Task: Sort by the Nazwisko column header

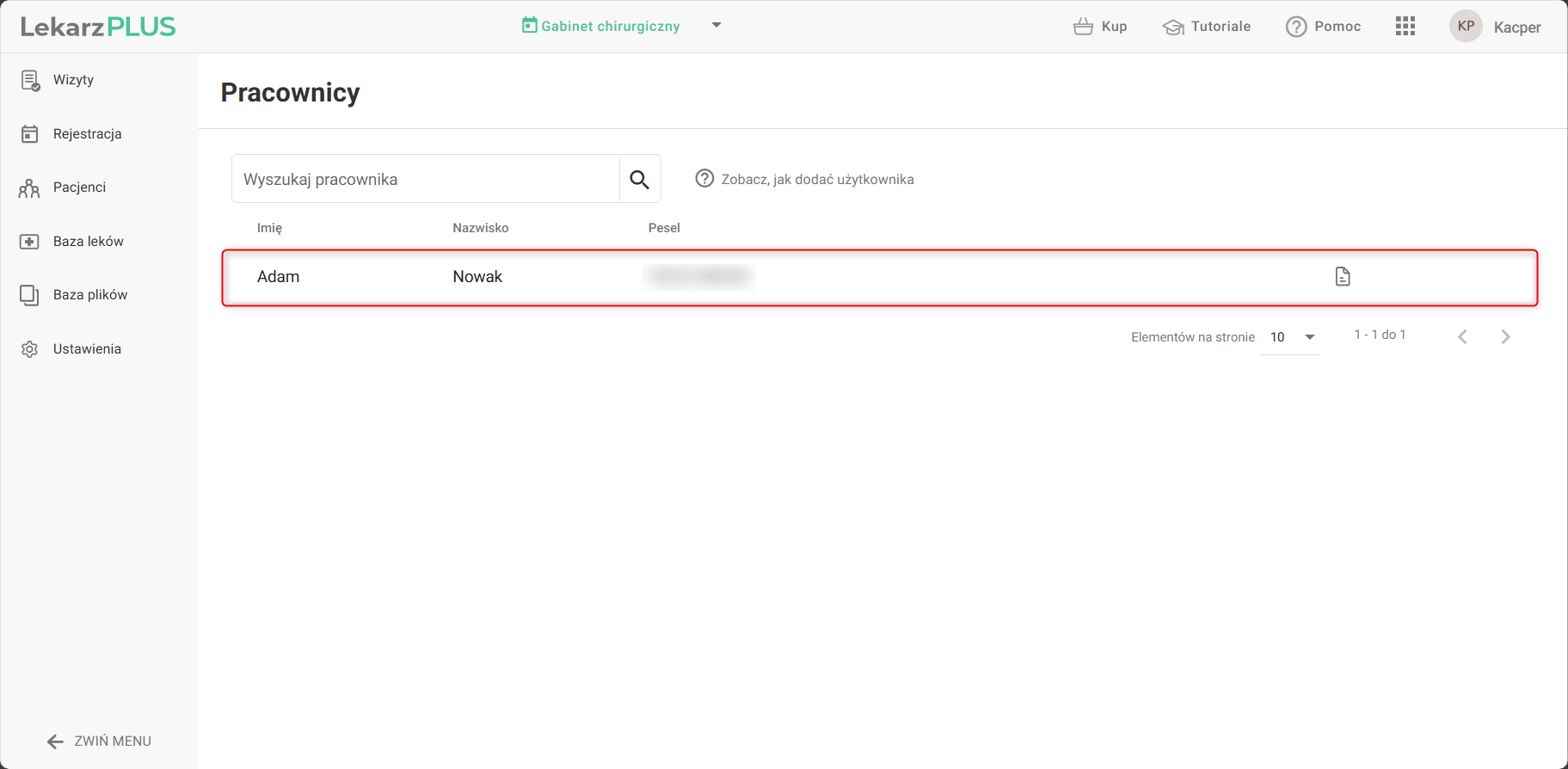Action: [481, 228]
